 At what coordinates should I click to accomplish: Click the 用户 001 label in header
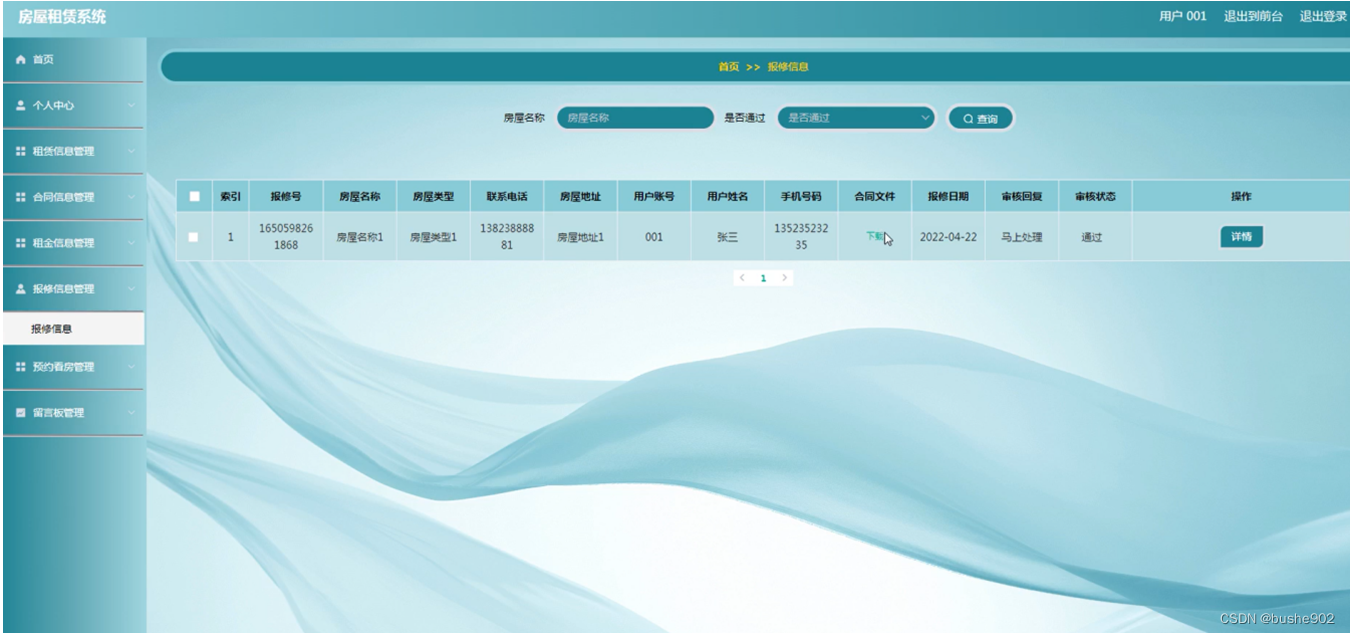(x=1183, y=16)
